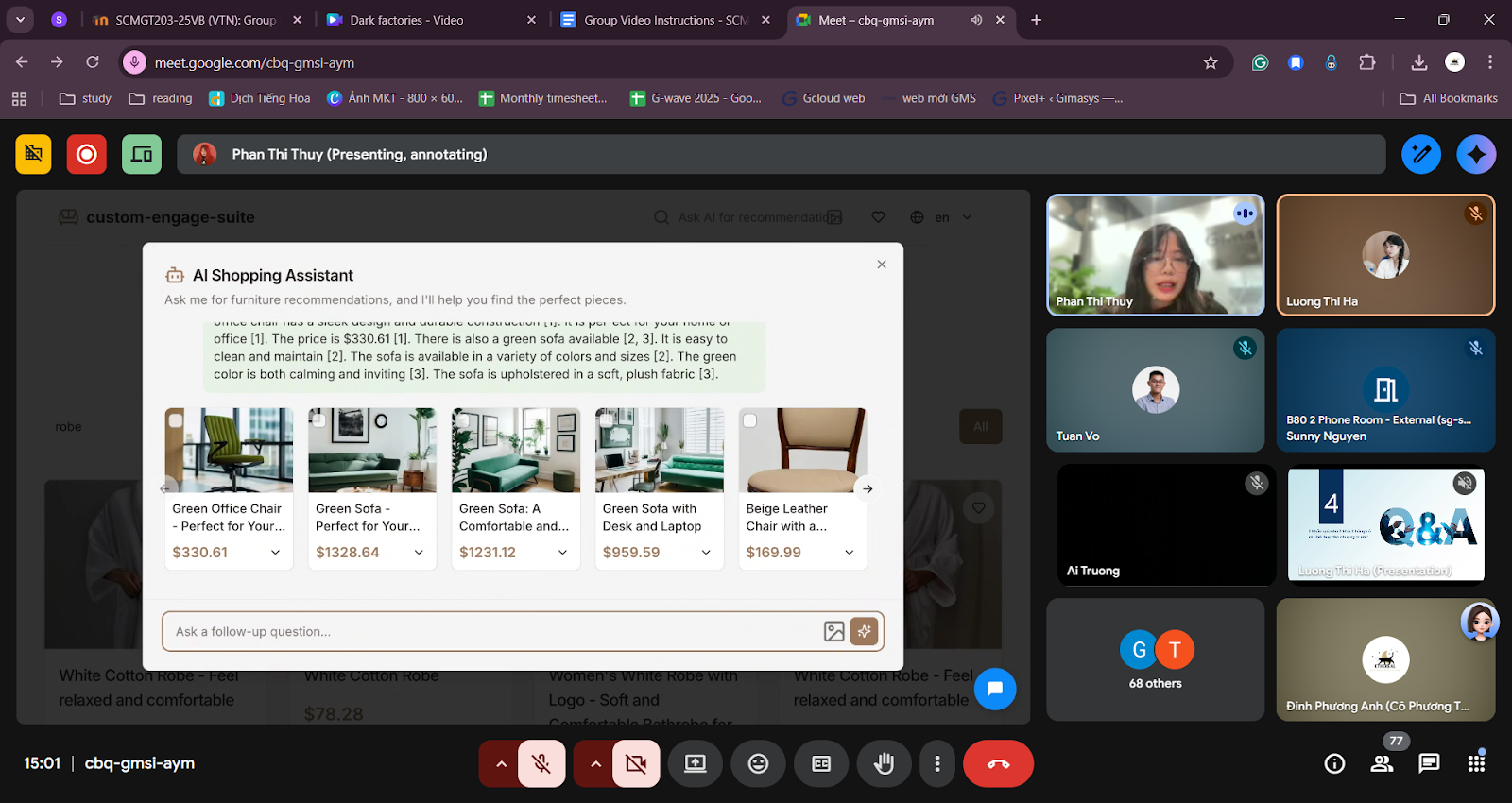This screenshot has height=803, width=1512.
Task: Turn on closed captions
Action: [821, 763]
